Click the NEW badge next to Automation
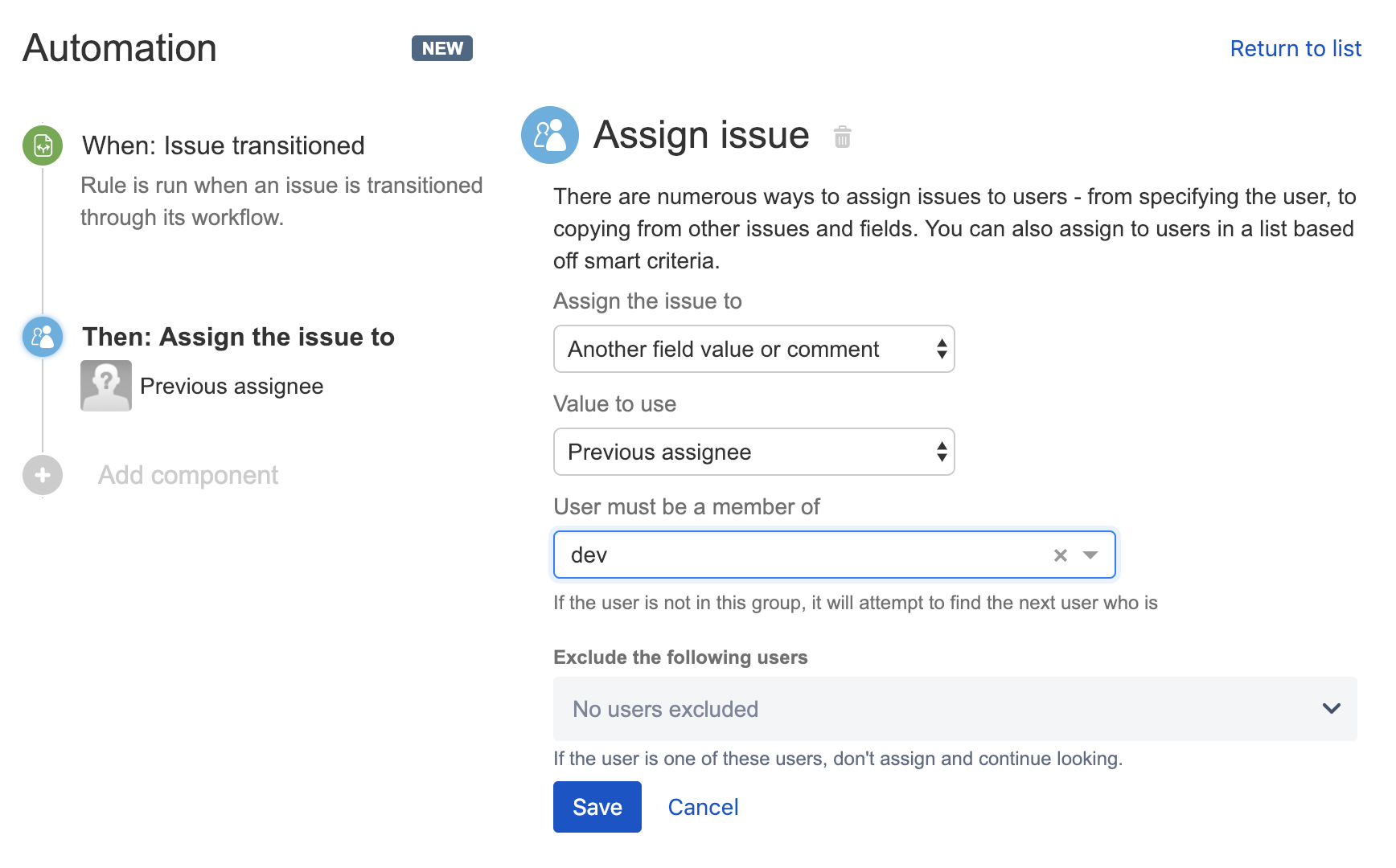 [x=441, y=48]
